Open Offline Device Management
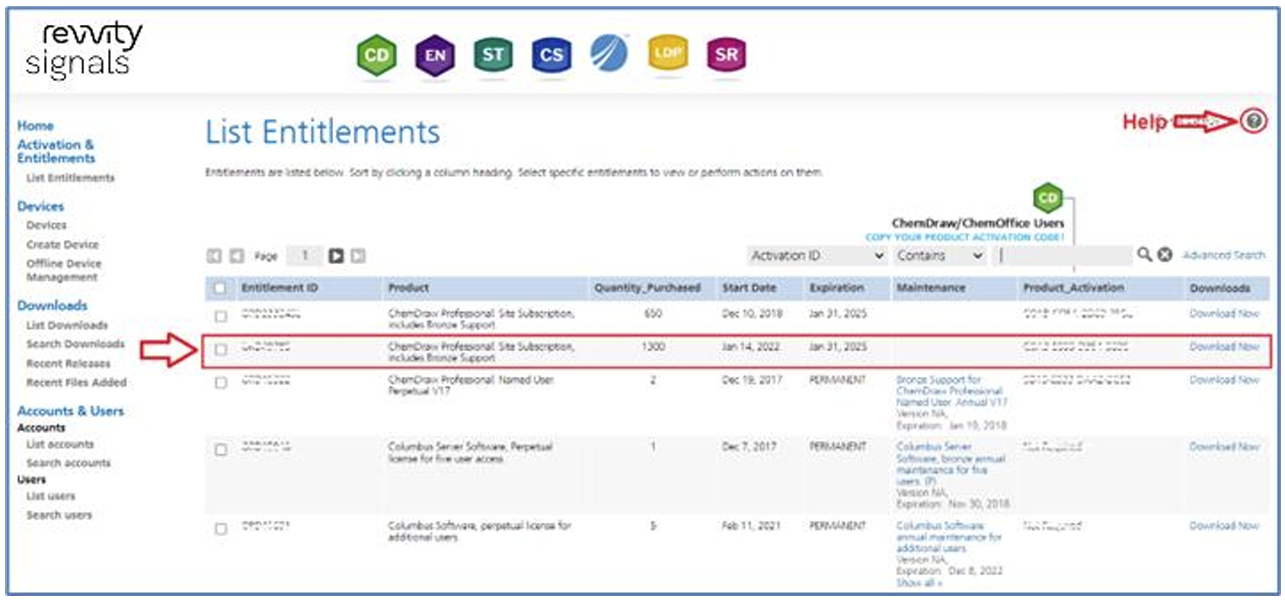This screenshot has width=1285, height=601. pos(64,270)
